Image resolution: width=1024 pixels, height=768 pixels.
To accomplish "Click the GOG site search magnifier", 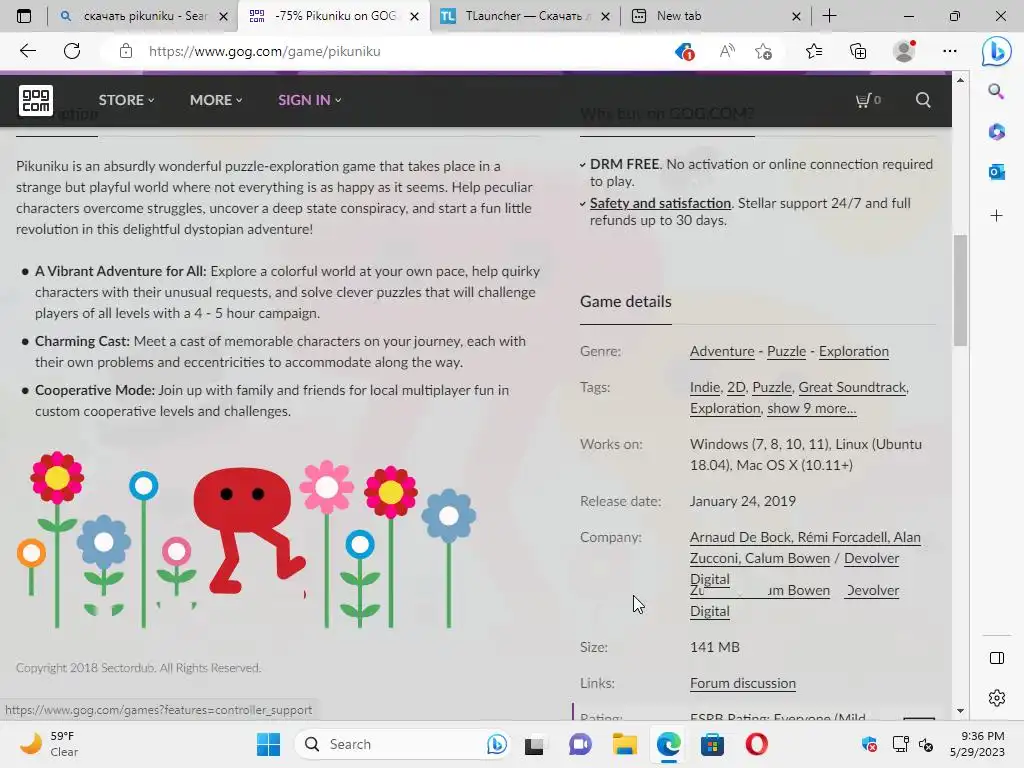I will 923,100.
